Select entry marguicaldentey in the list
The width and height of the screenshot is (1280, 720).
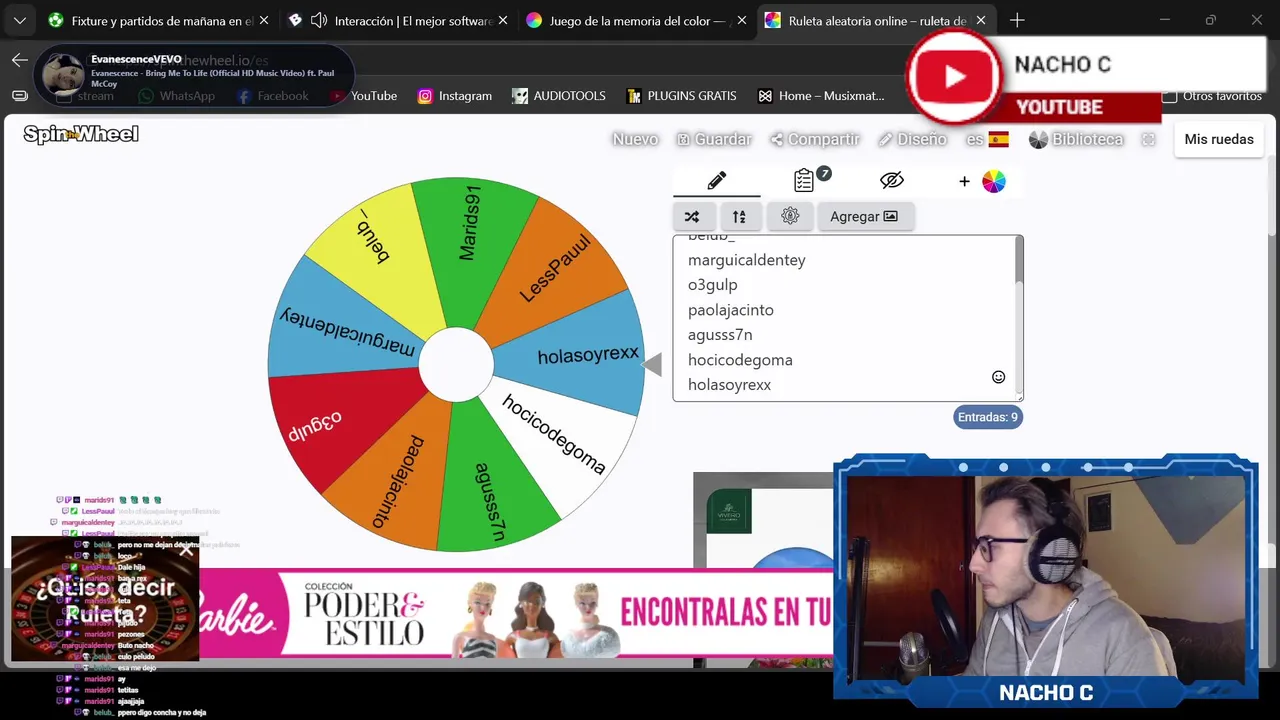[746, 260]
